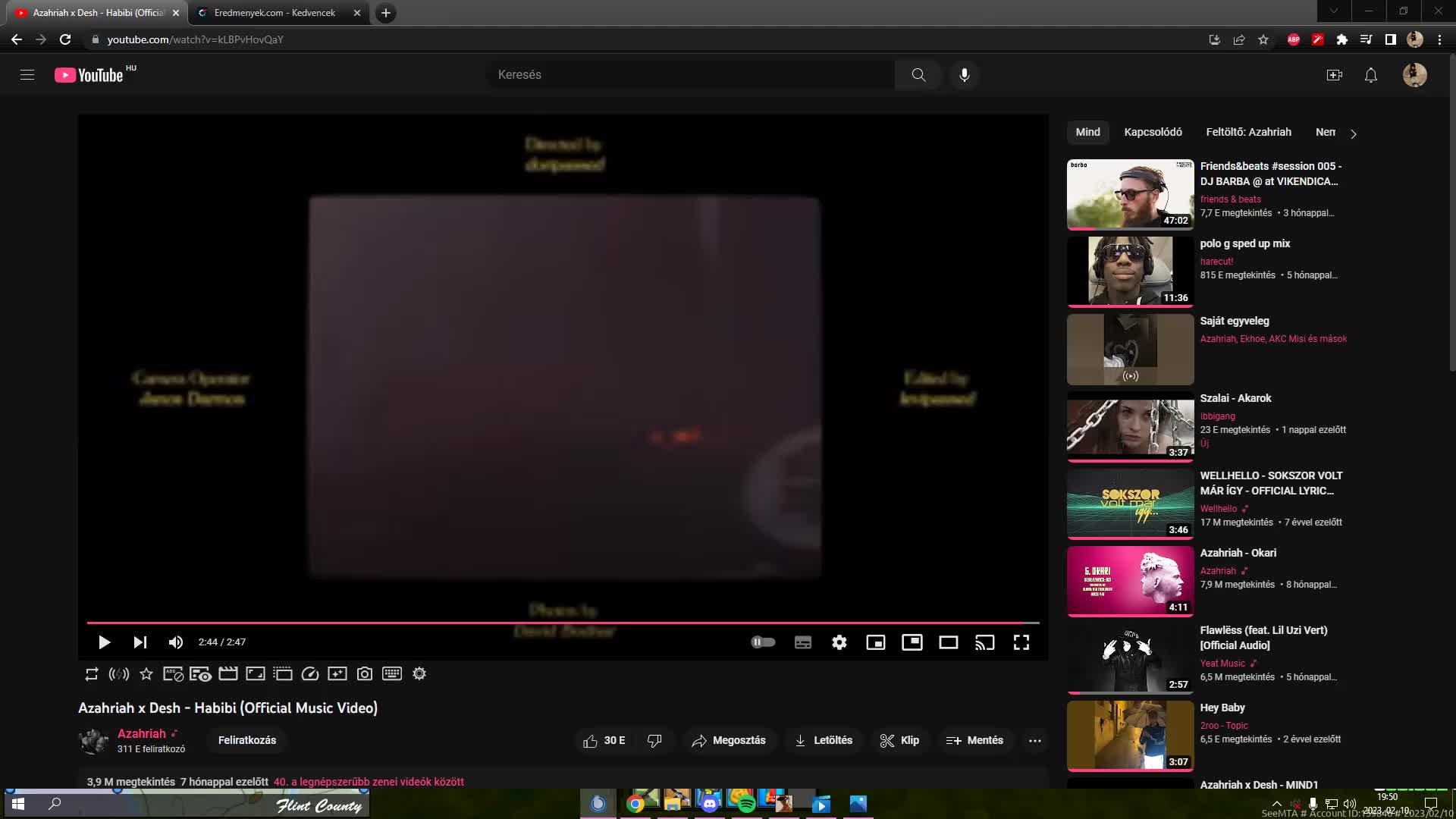Mute the video volume
Screen dimensions: 1456x819
click(x=176, y=642)
